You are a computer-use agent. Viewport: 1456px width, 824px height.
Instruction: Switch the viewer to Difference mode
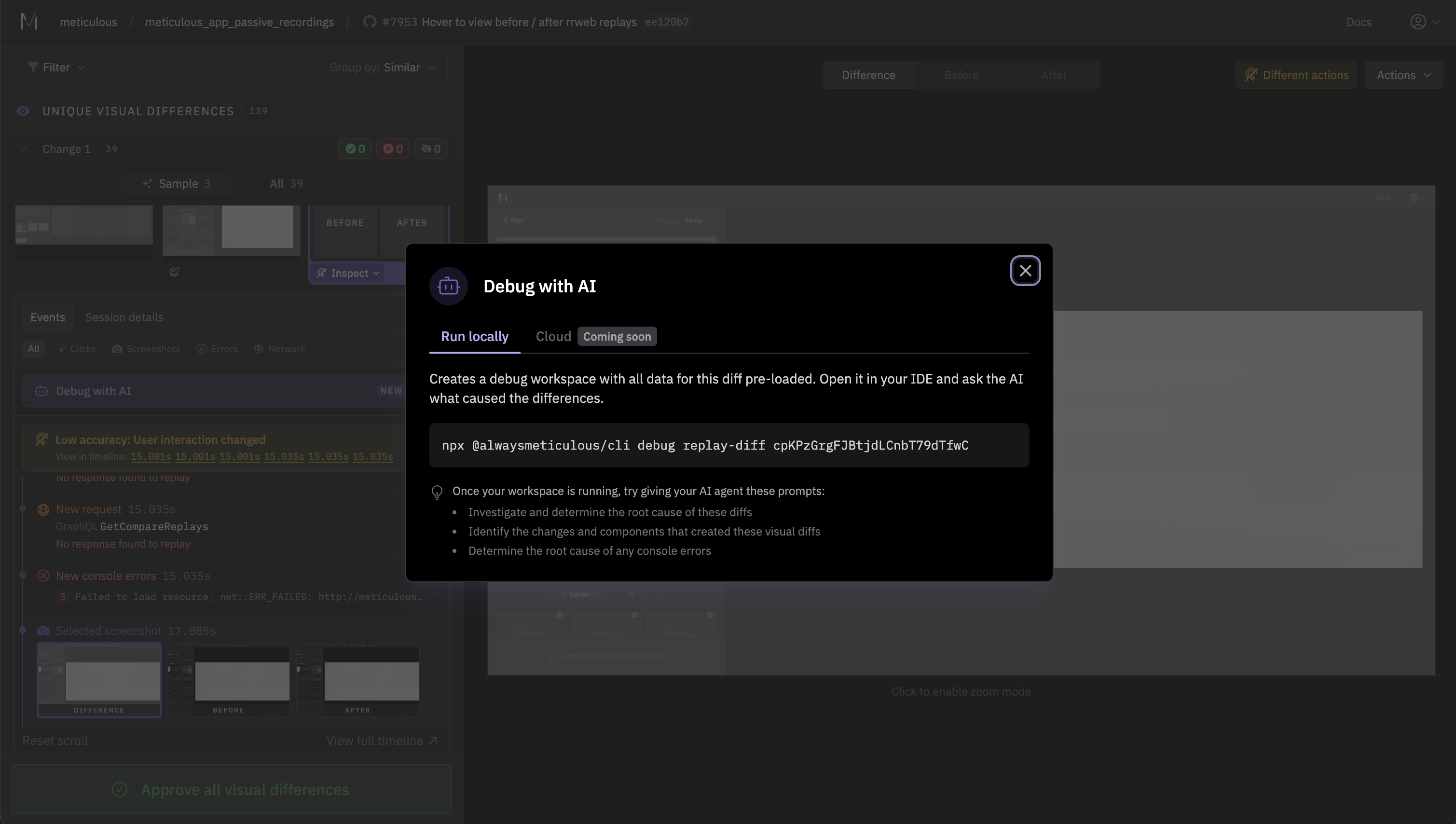868,75
